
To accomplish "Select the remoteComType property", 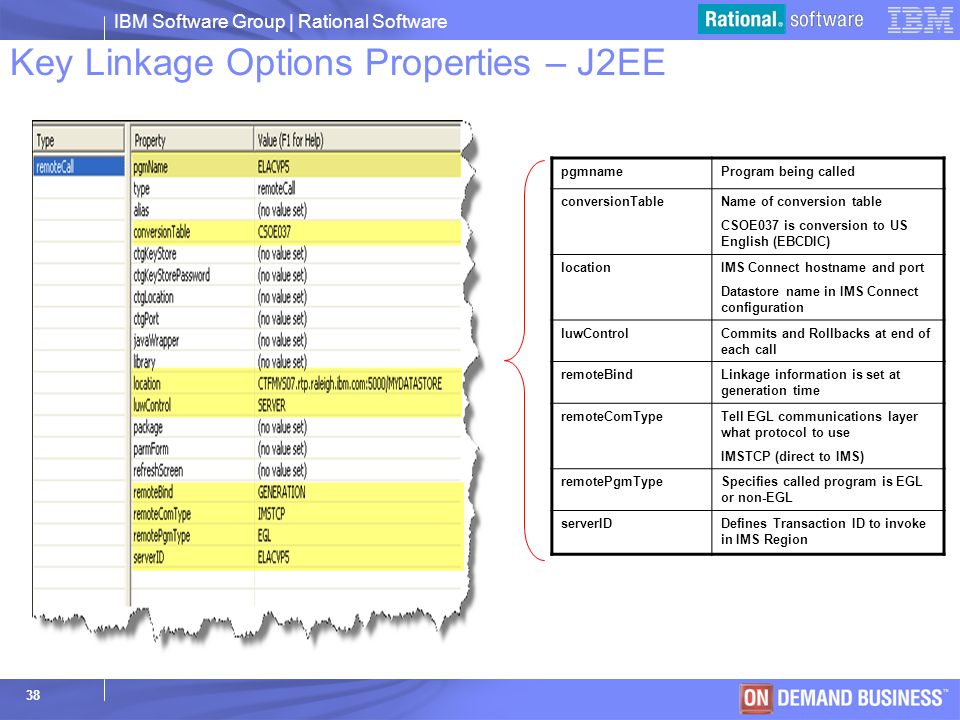I will [x=162, y=514].
